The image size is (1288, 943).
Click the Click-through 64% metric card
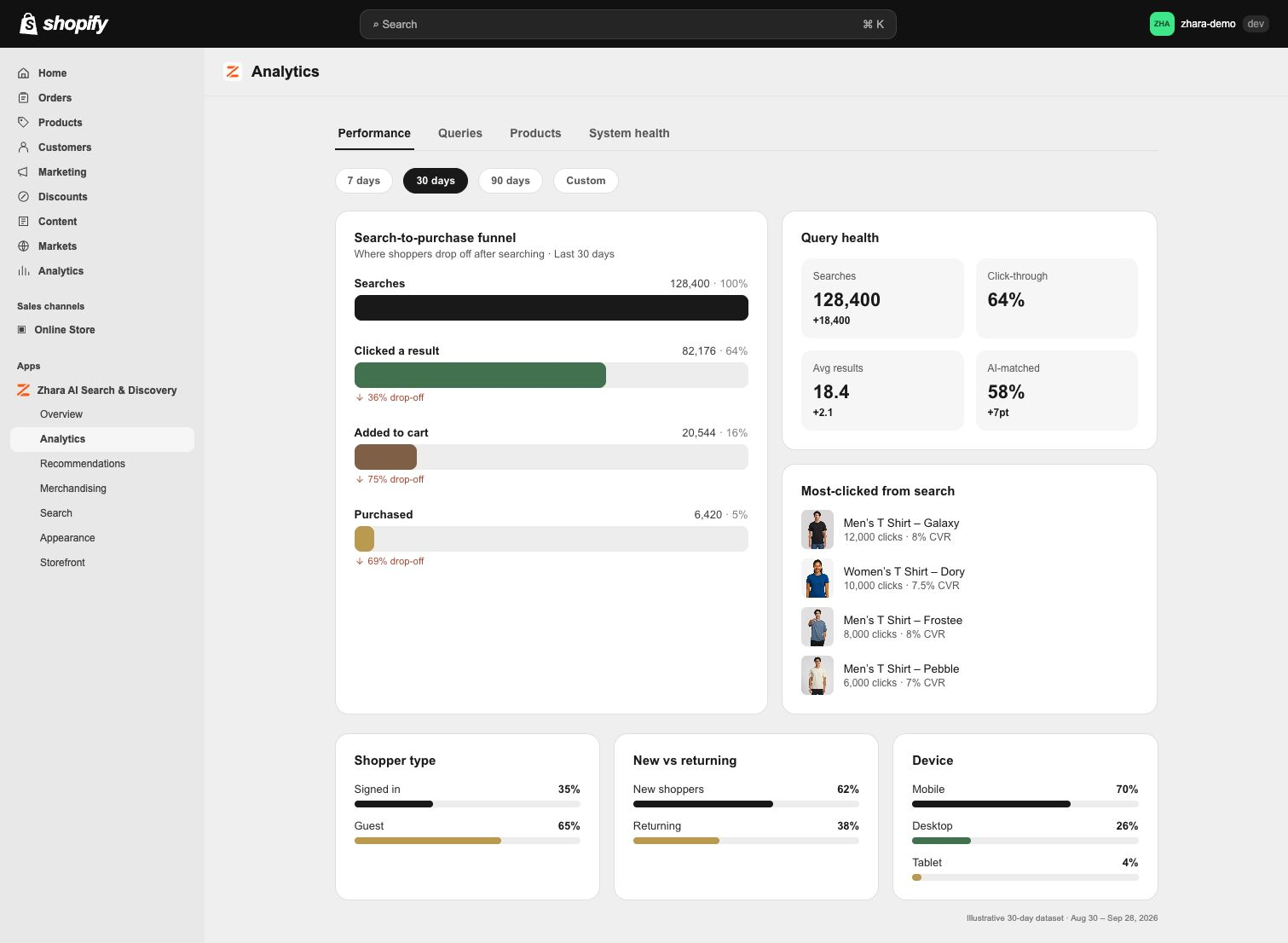1057,298
